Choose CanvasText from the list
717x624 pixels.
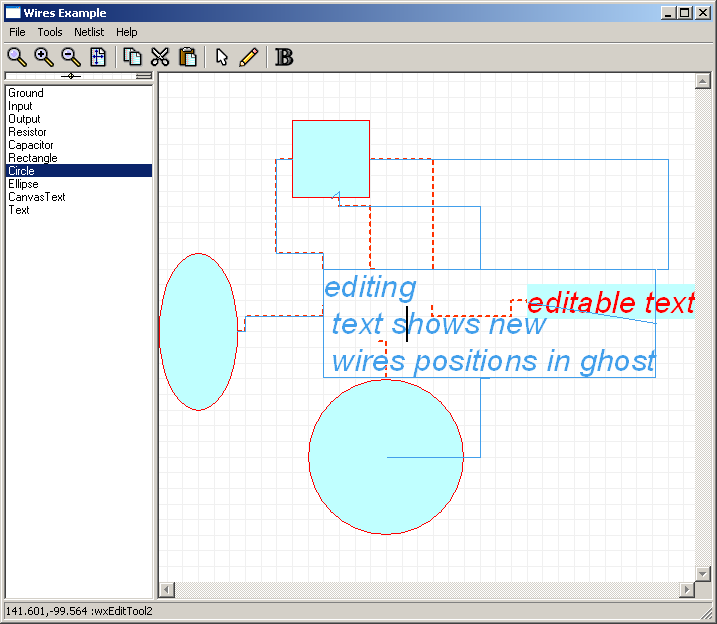tap(37, 197)
